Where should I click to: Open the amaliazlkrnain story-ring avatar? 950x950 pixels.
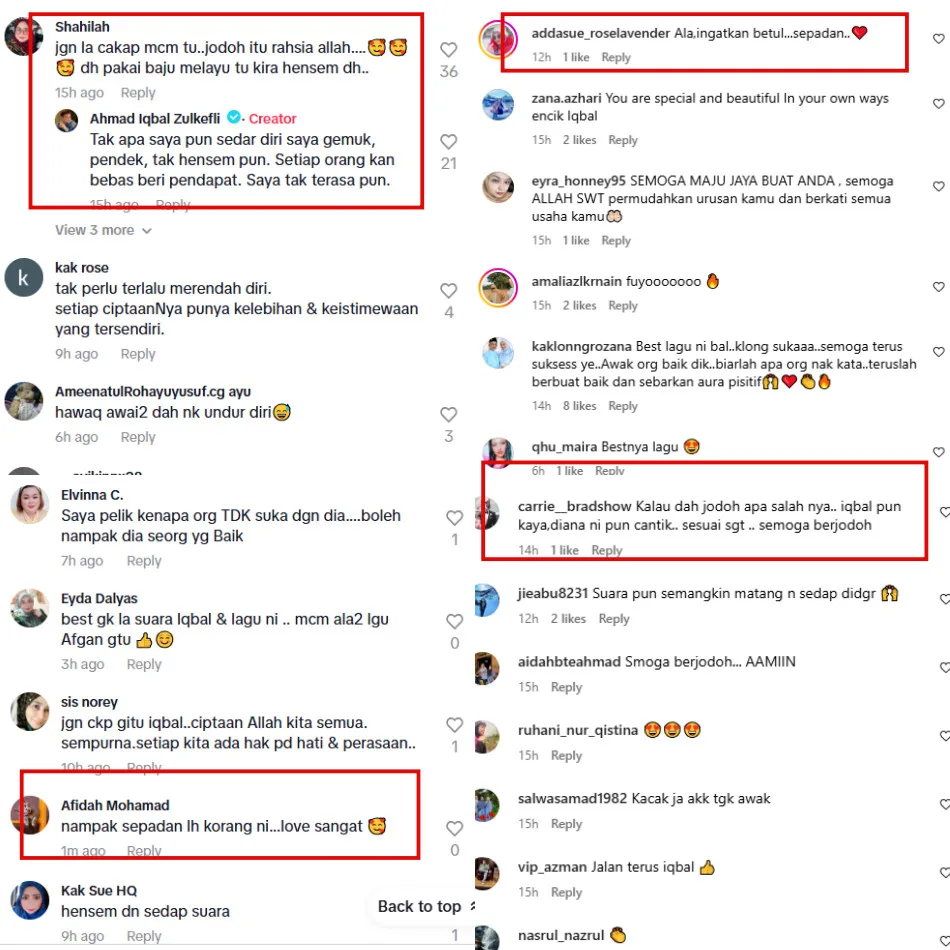(498, 287)
